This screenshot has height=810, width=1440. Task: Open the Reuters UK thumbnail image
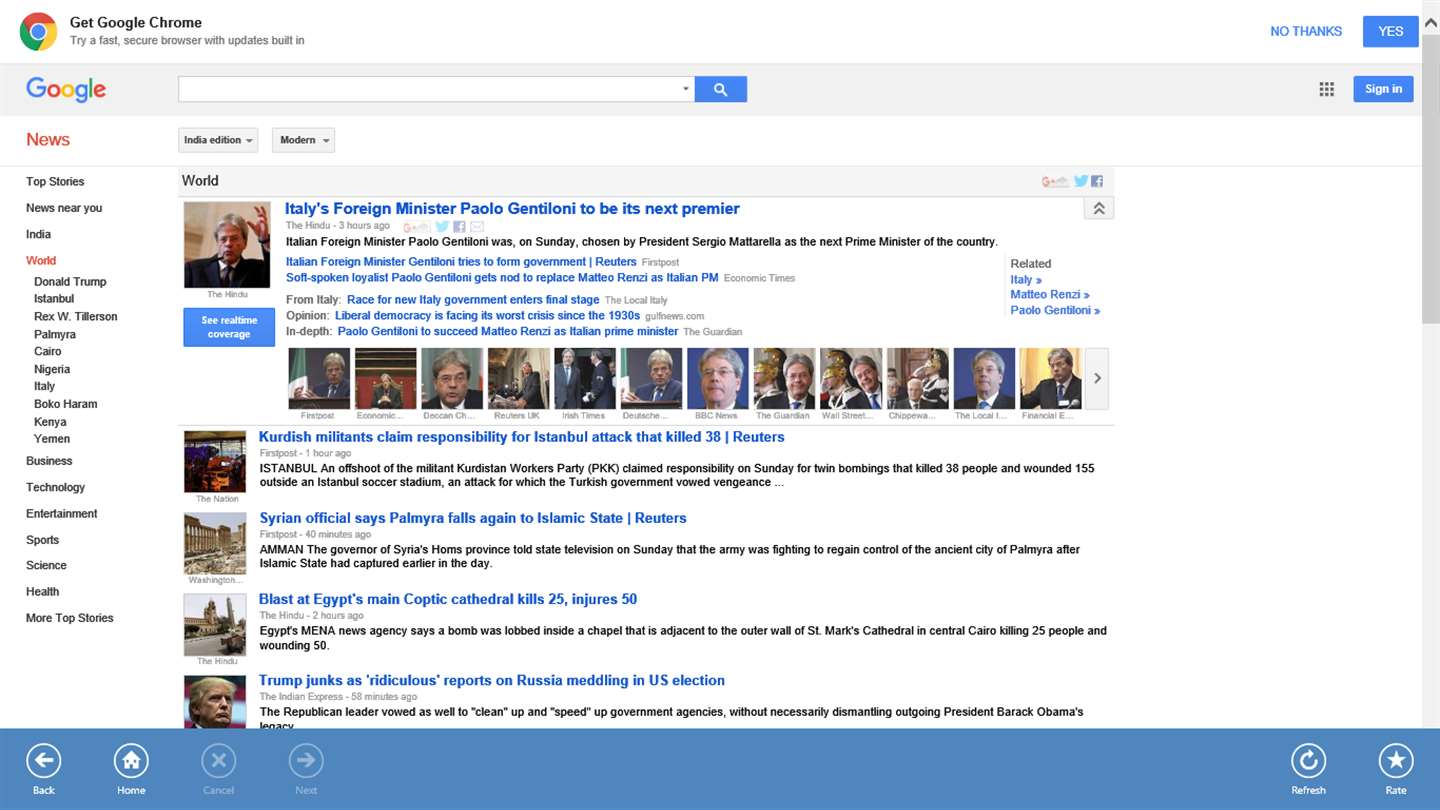click(518, 378)
